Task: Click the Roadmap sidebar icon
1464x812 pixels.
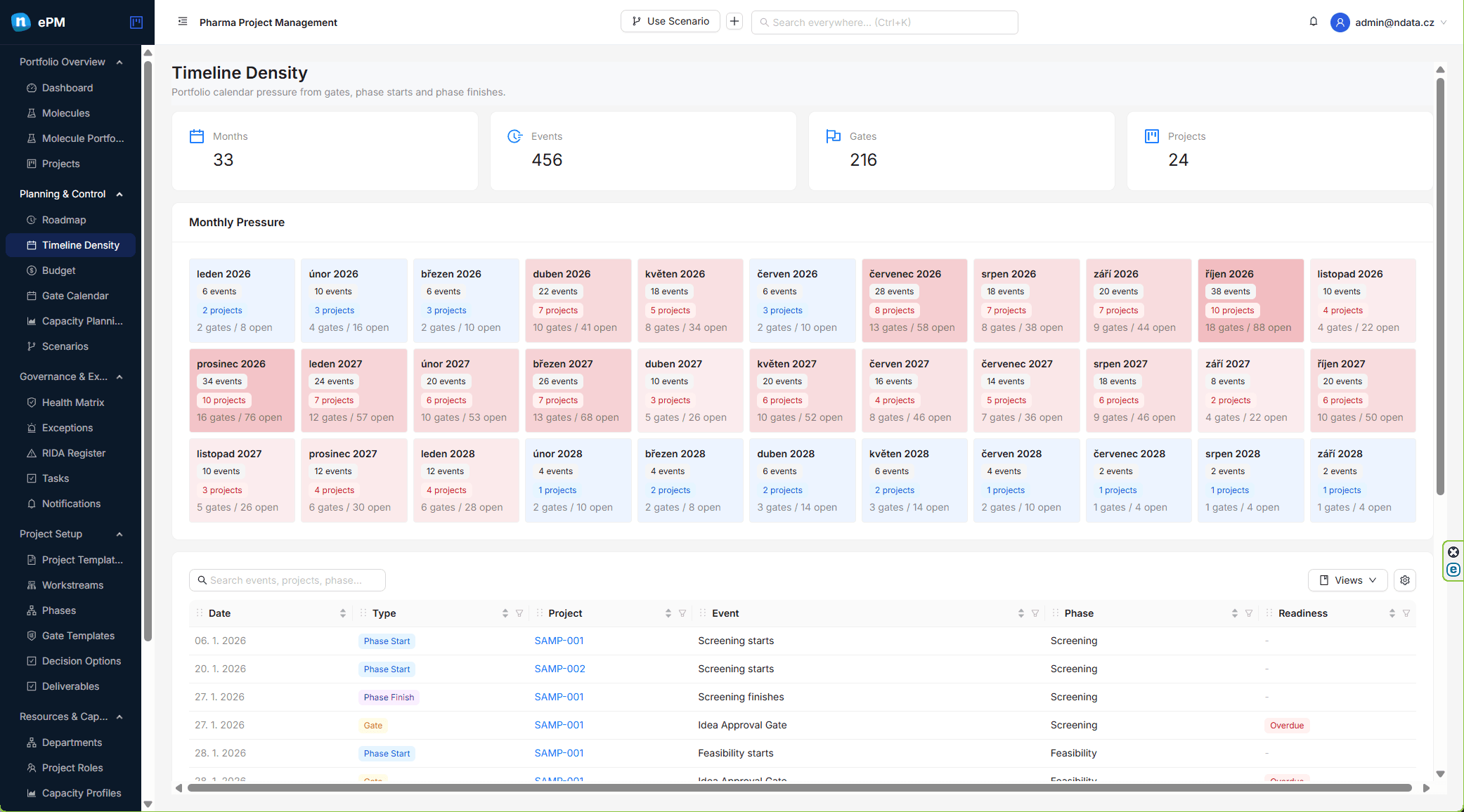Action: pyautogui.click(x=32, y=220)
